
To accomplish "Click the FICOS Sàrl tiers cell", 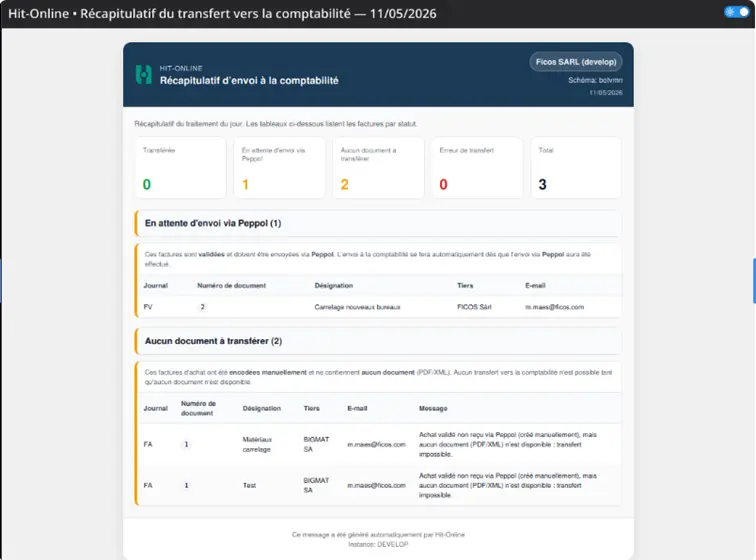I will (474, 307).
